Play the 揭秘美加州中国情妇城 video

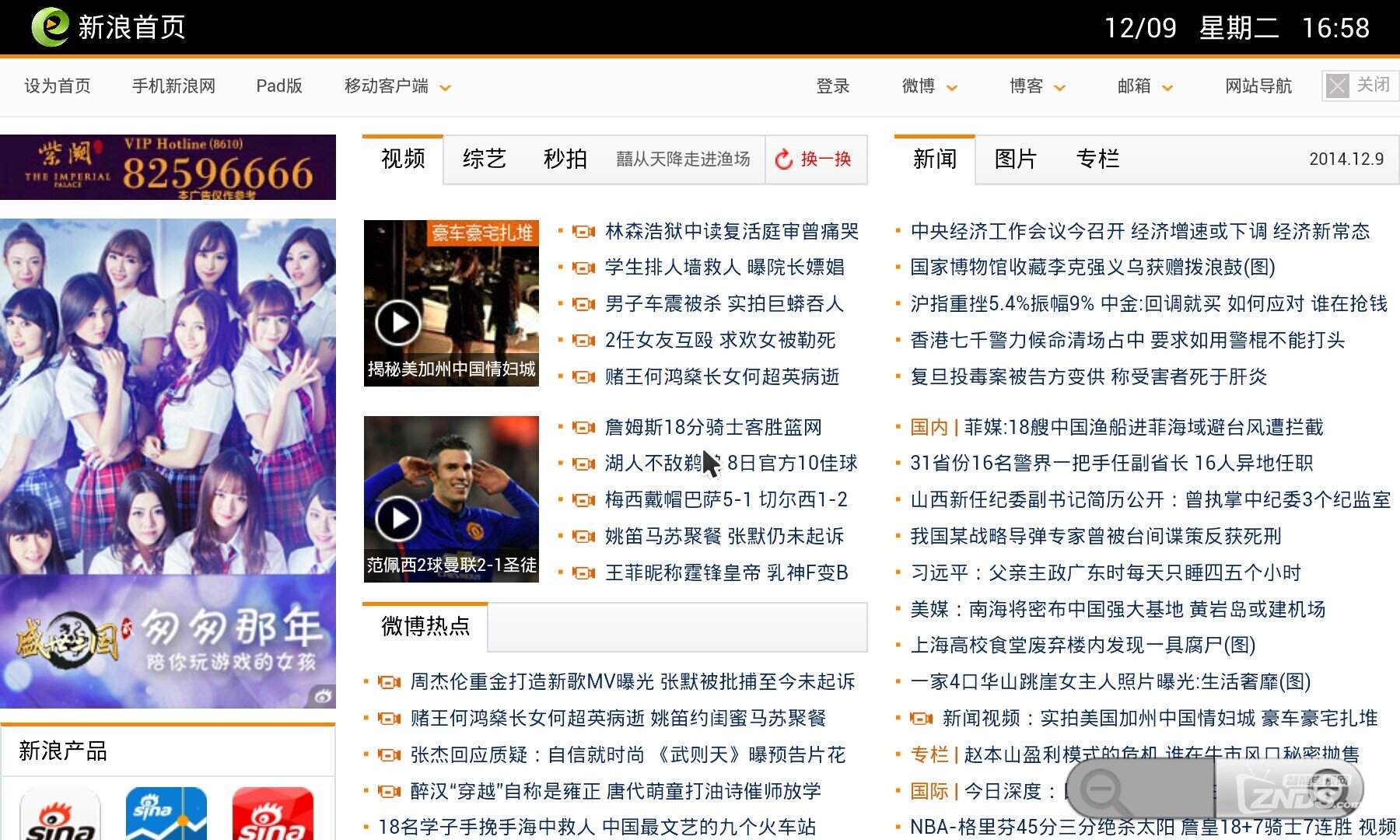point(398,322)
